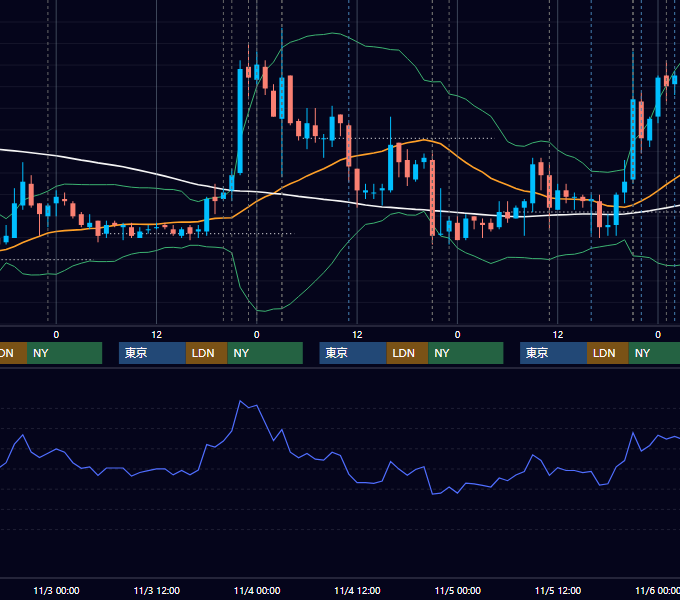680x600 pixels.
Task: Select the LDN session bar on 11/5
Action: (x=608, y=353)
